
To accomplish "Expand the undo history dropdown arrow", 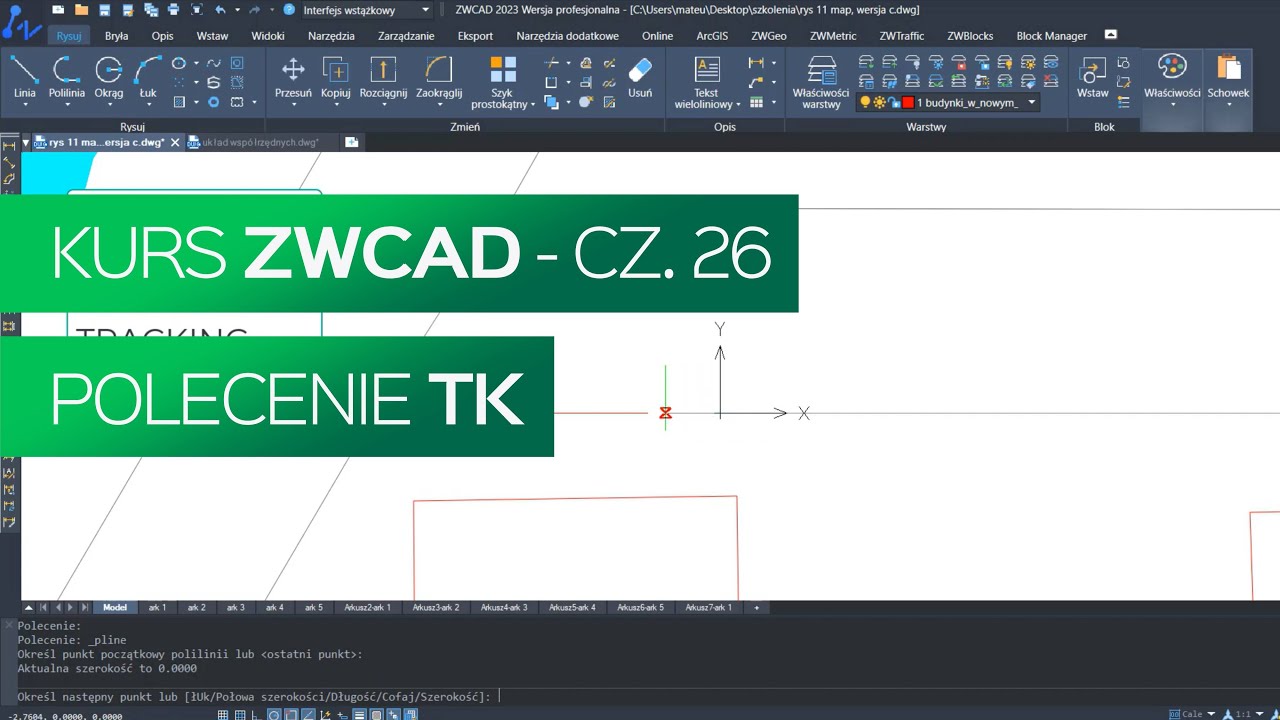I will pos(236,10).
